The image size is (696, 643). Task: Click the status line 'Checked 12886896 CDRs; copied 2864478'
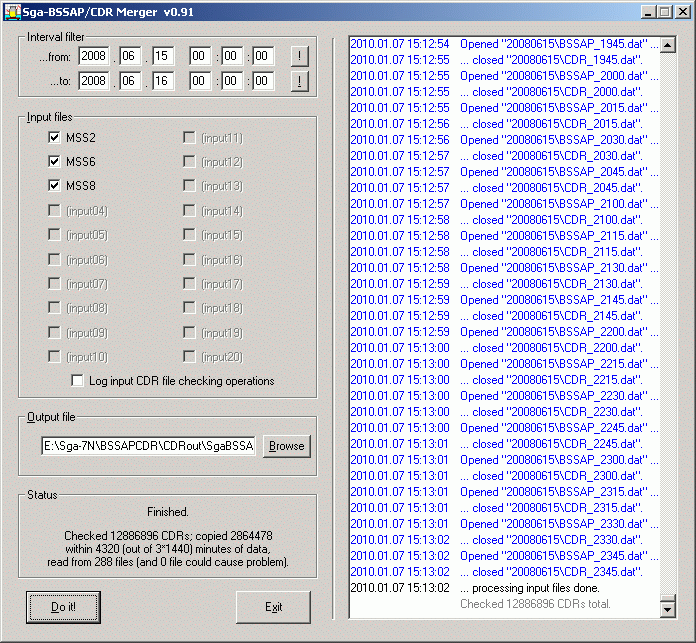point(168,536)
